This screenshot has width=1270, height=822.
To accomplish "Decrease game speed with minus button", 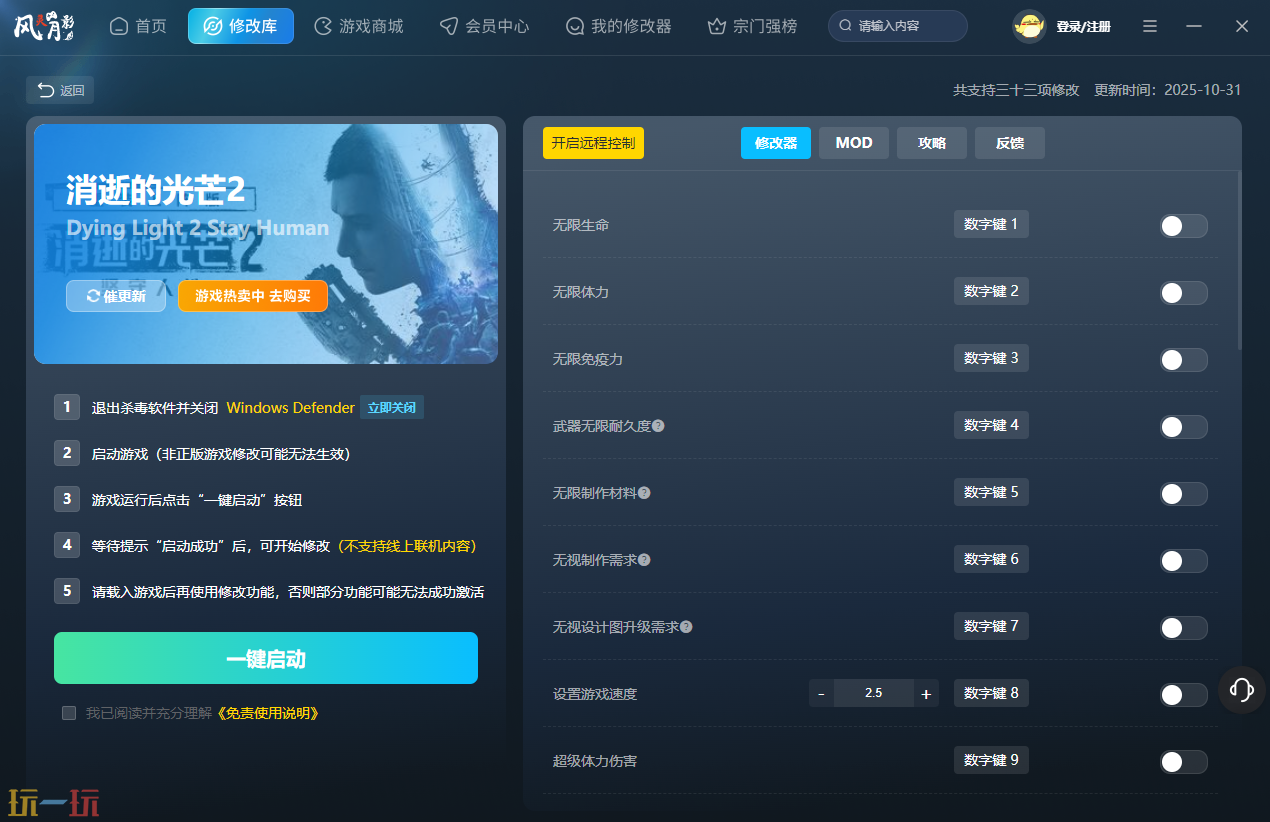I will 822,693.
